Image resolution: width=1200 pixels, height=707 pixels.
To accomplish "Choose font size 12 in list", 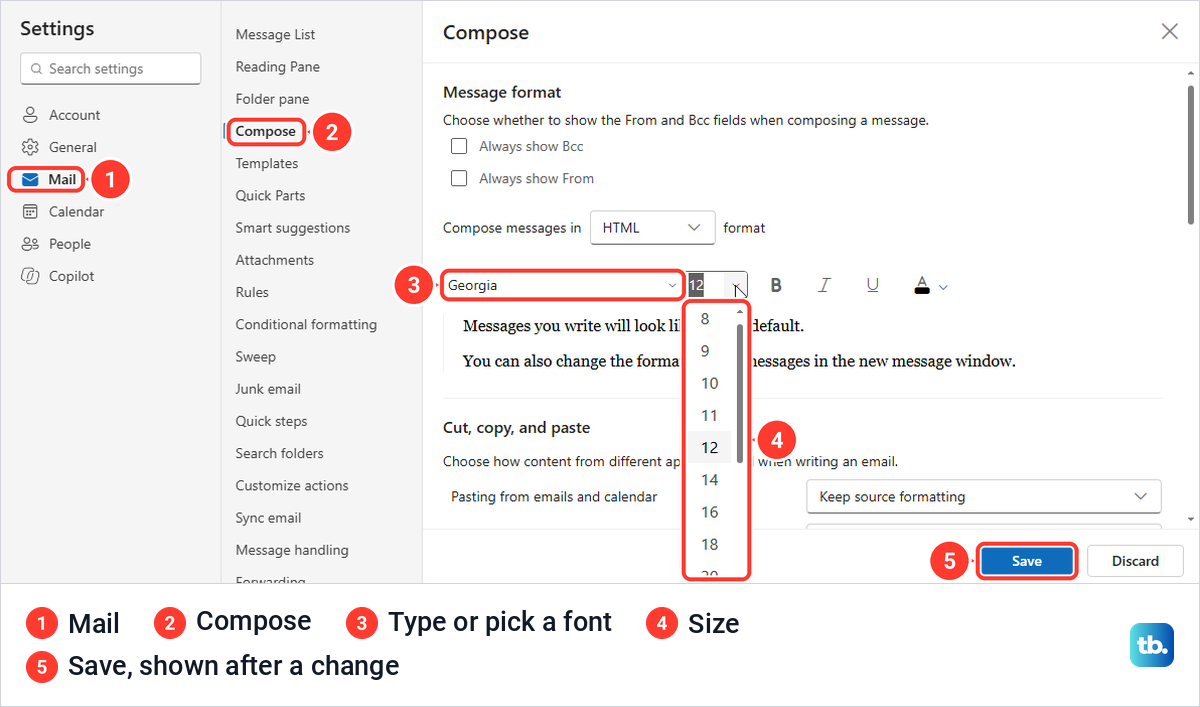I will (710, 447).
